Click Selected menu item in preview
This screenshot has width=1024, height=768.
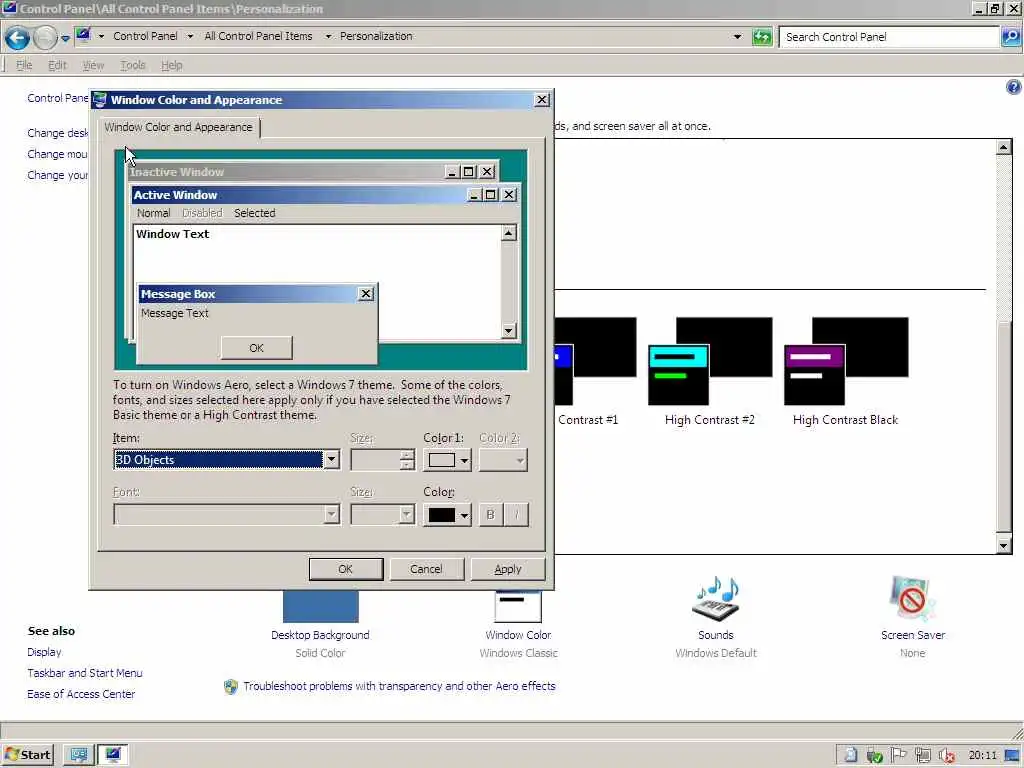(x=255, y=213)
